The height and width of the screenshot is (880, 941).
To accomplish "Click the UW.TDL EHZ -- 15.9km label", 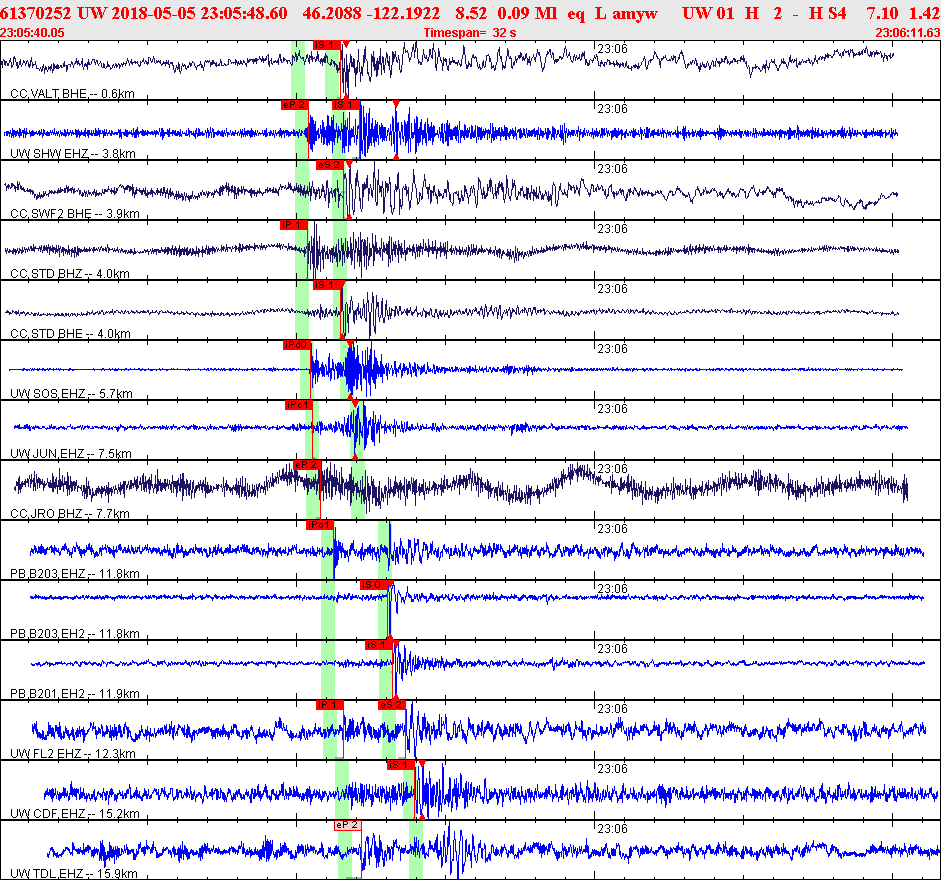I will point(74,874).
